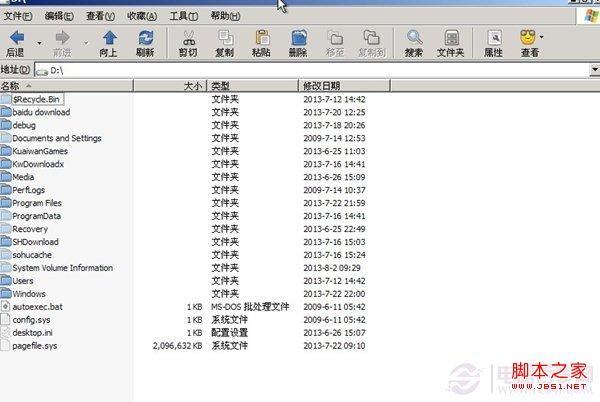Open the 查看(V) menu
The width and height of the screenshot is (600, 402).
(100, 16)
